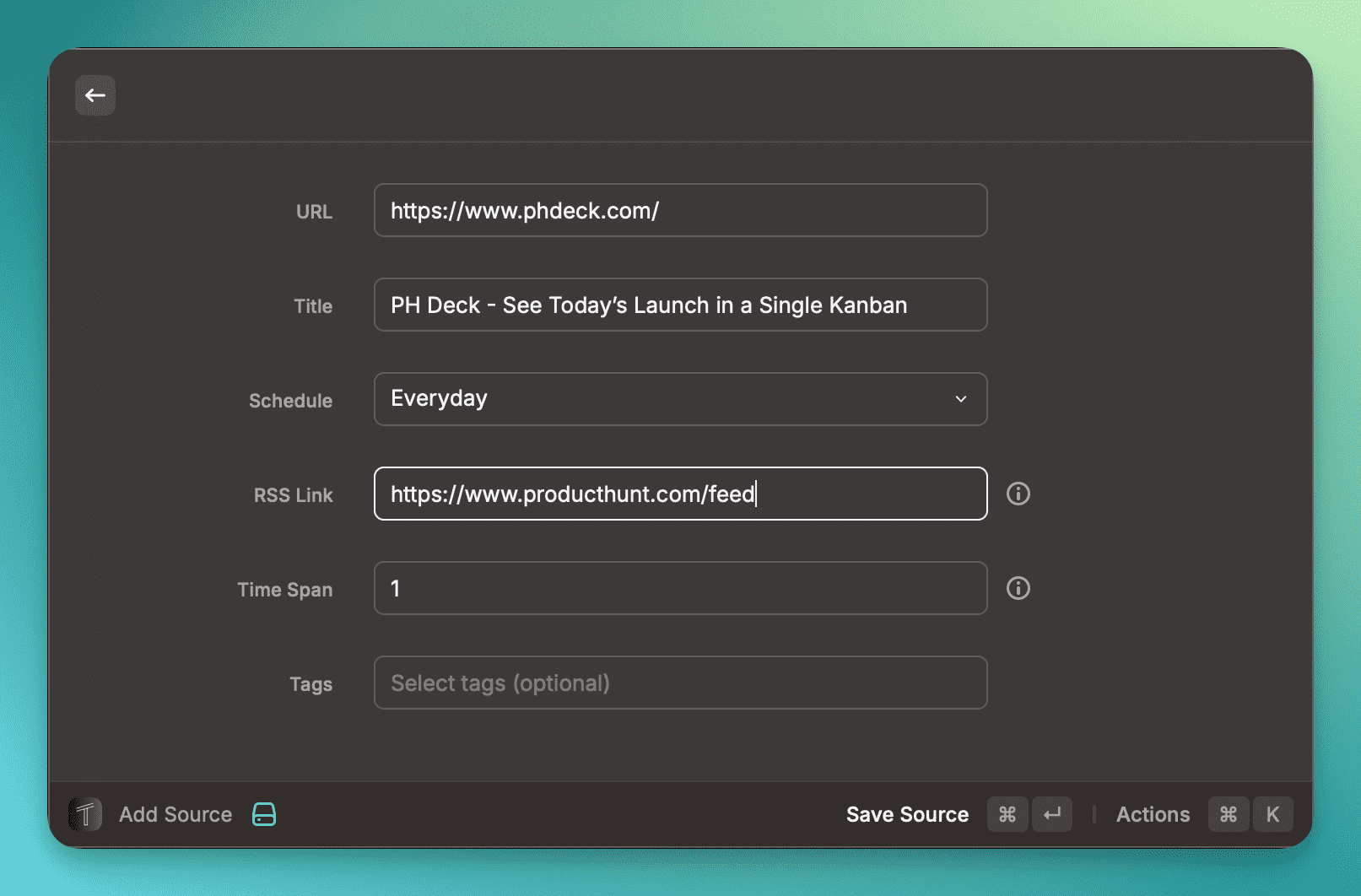Open the Tags selector field
This screenshot has height=896, width=1361.
click(x=680, y=683)
